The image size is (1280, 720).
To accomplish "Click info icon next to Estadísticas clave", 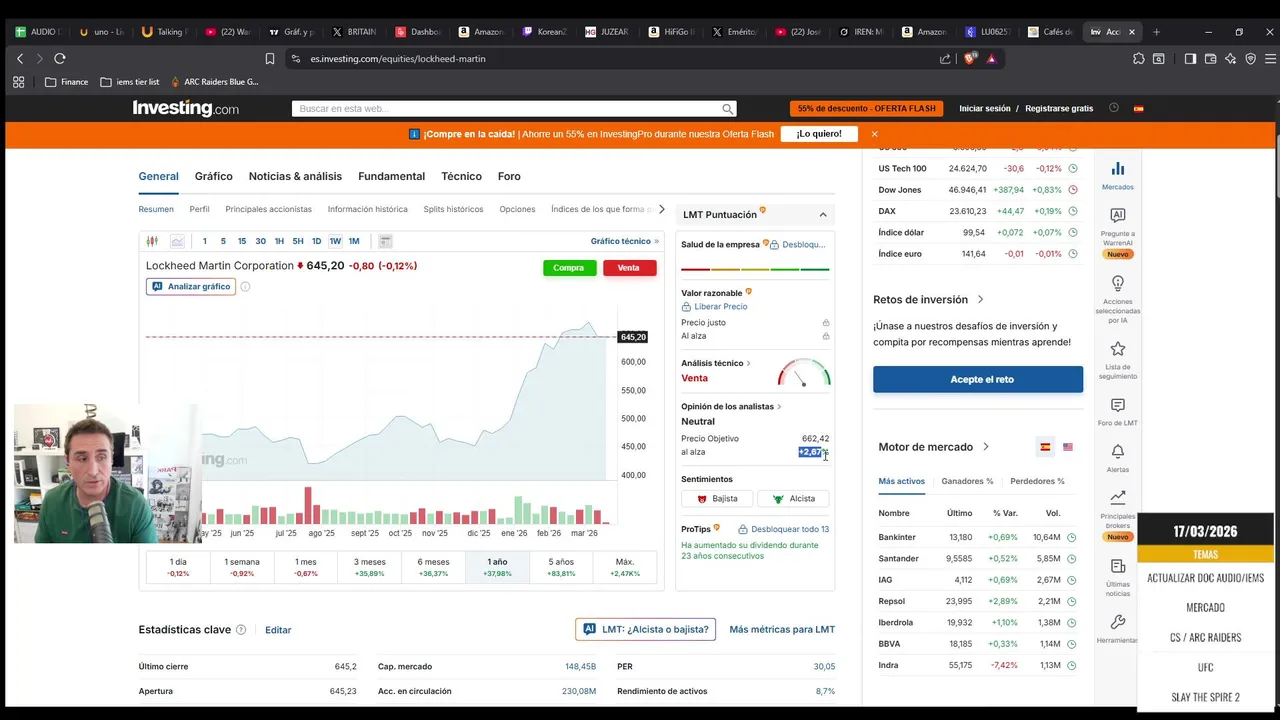I will coord(241,630).
